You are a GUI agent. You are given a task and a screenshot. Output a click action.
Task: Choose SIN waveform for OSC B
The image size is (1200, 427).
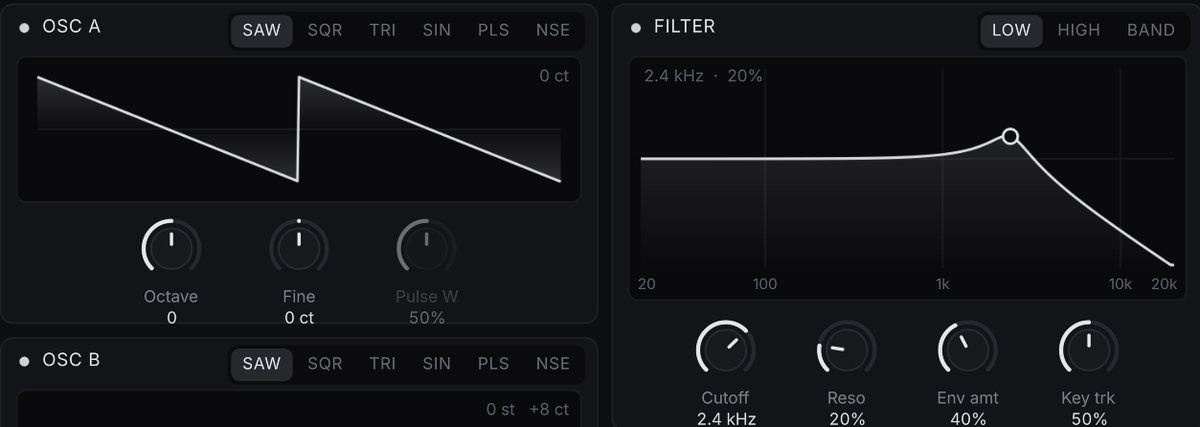pos(437,364)
